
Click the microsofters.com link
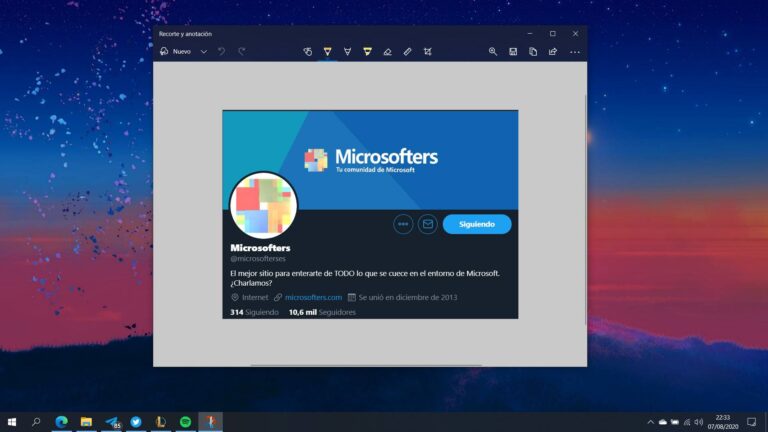(x=313, y=297)
